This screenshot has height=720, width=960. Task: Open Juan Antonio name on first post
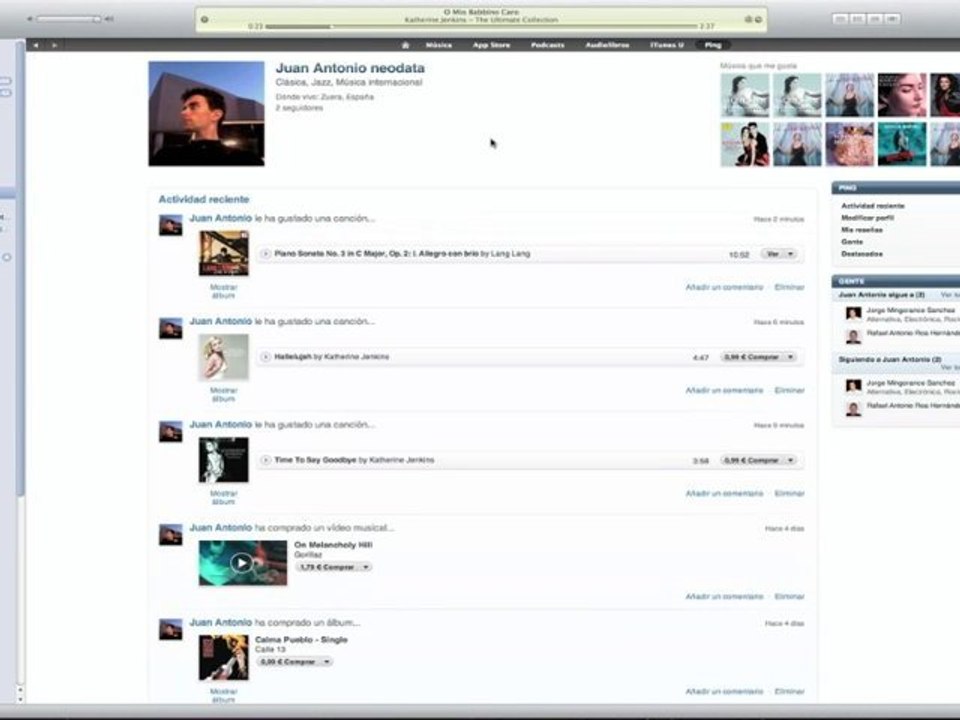coord(220,218)
